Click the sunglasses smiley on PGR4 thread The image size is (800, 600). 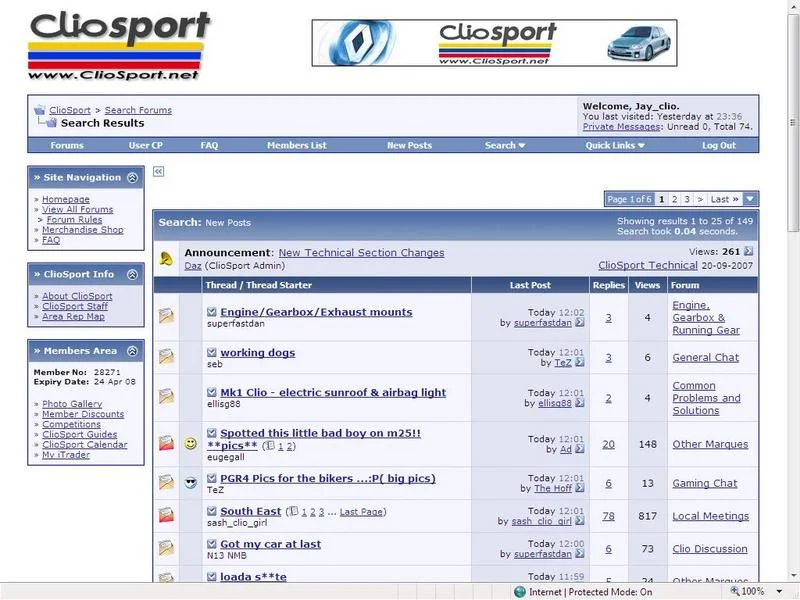coord(191,482)
